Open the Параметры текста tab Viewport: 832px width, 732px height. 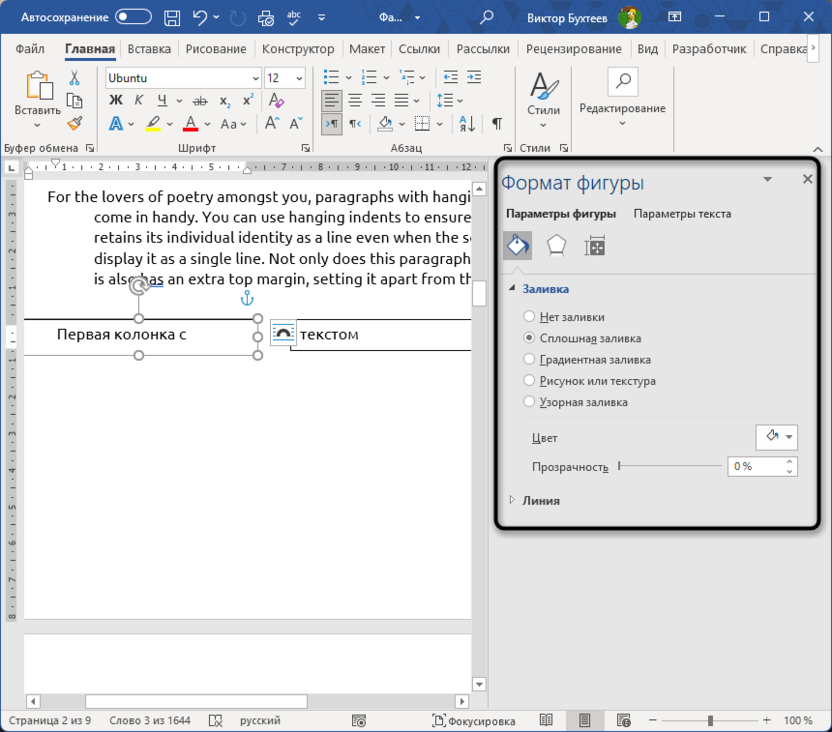pos(682,213)
